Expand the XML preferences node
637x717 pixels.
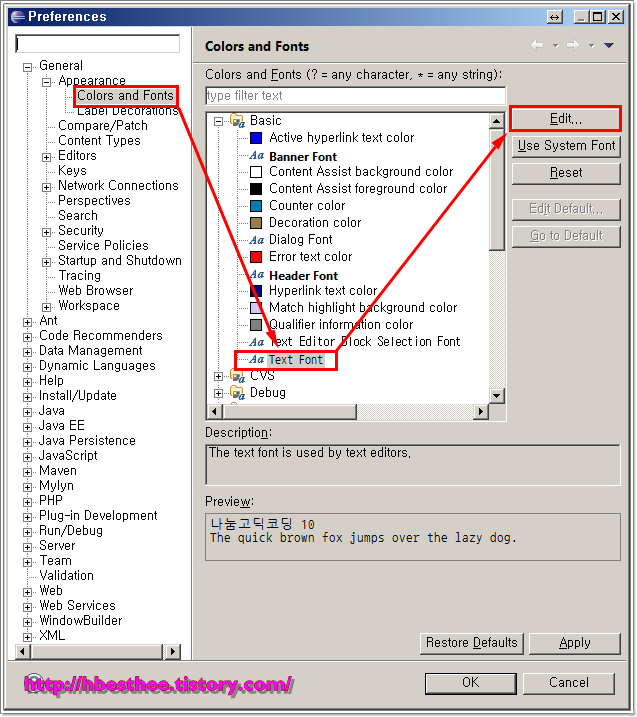click(27, 637)
